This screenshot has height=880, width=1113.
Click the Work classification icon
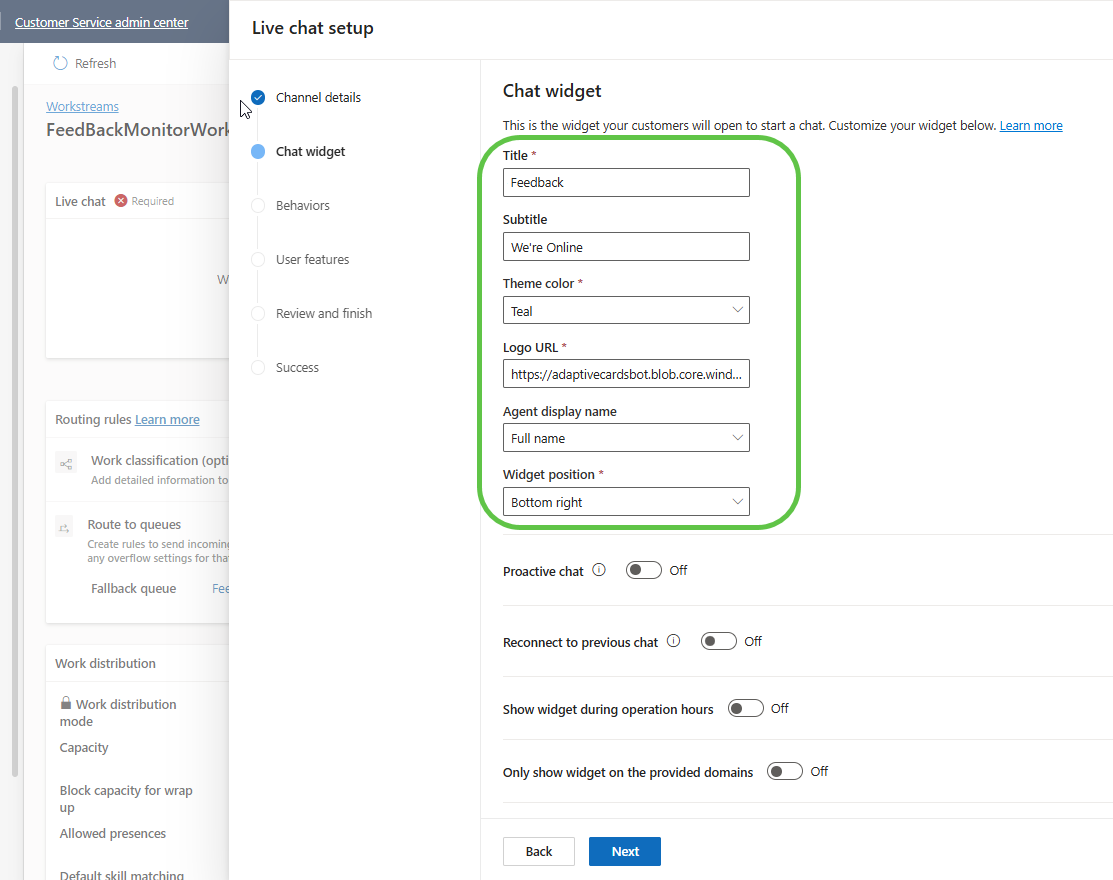tap(66, 463)
